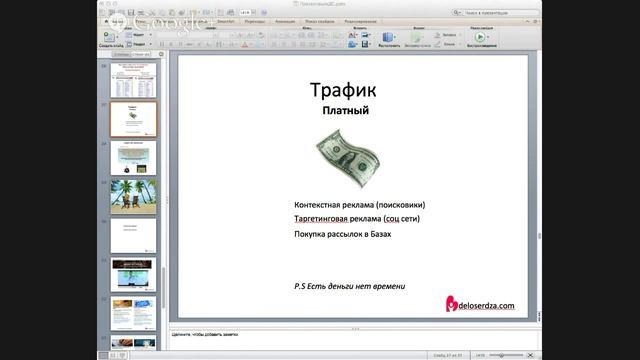
Task: Select the mostly blank slide 30 thumbnail
Action: (x=133, y=236)
